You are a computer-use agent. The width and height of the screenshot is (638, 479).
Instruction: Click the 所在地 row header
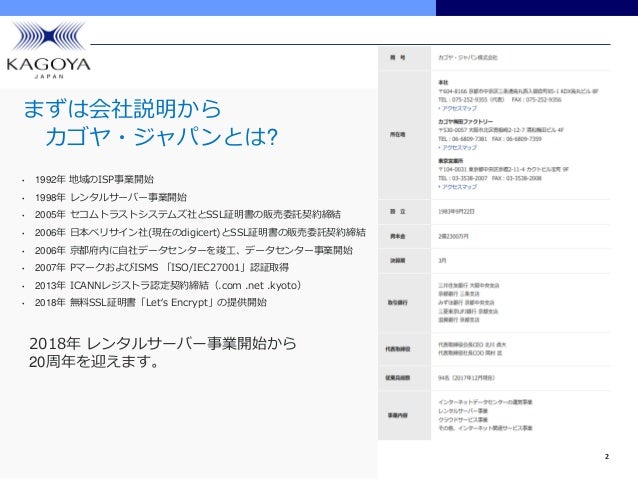[x=398, y=134]
